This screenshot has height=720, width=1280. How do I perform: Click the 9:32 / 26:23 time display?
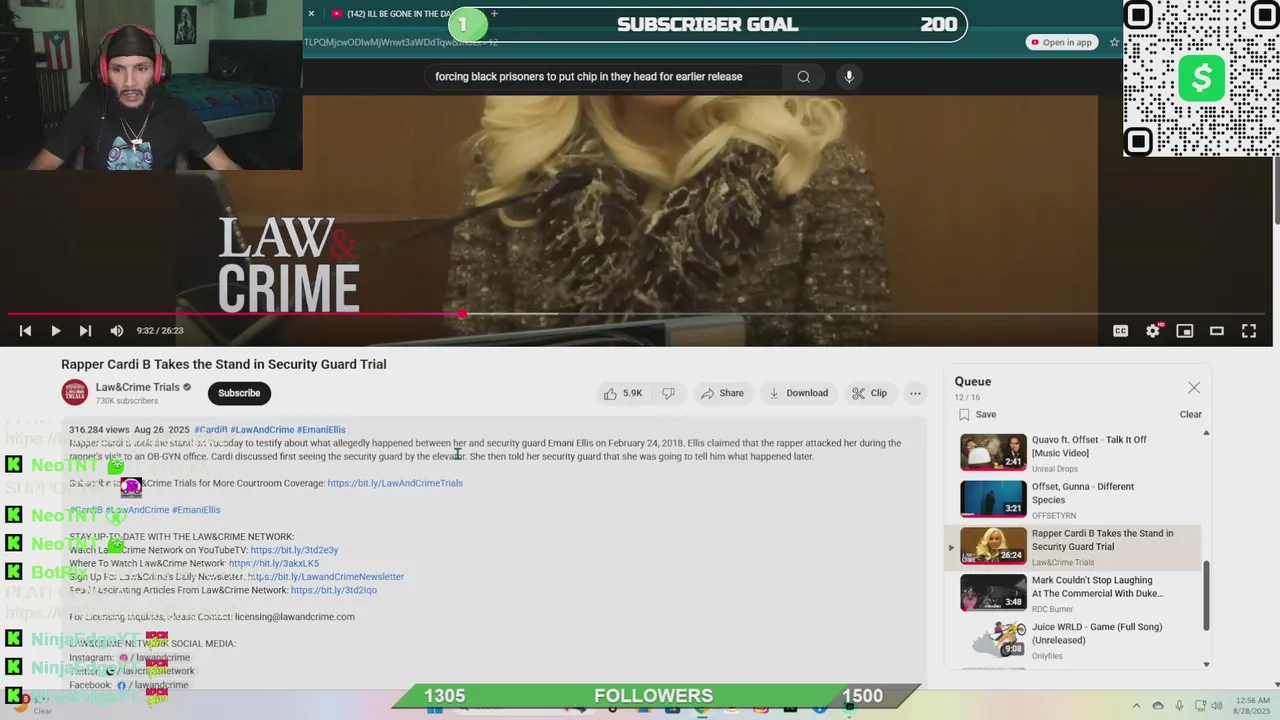(x=160, y=331)
